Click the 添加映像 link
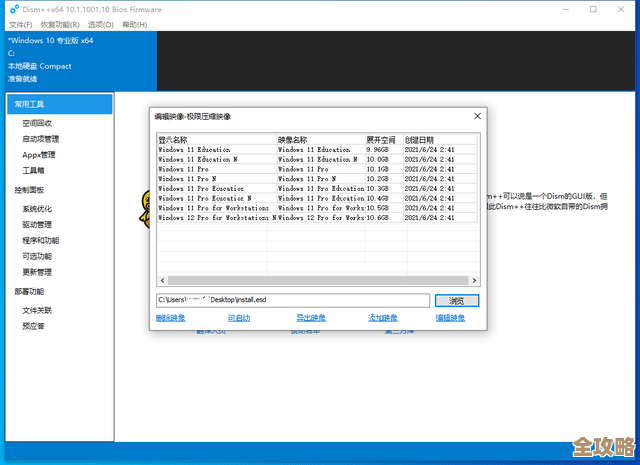Screen dimensions: 640x465 coord(383,318)
